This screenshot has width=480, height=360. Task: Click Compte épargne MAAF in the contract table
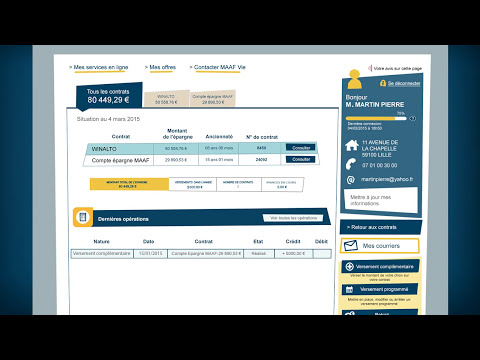coord(120,160)
